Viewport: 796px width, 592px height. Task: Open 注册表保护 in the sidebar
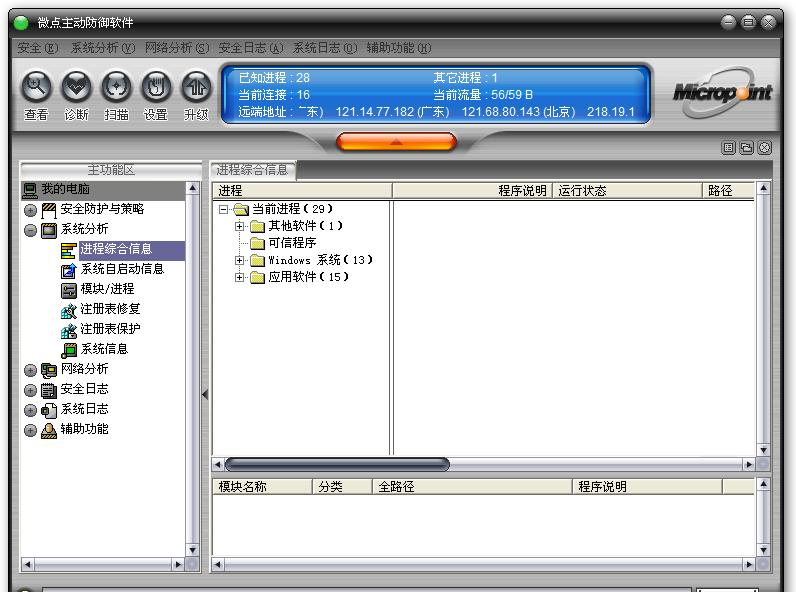tap(110, 329)
